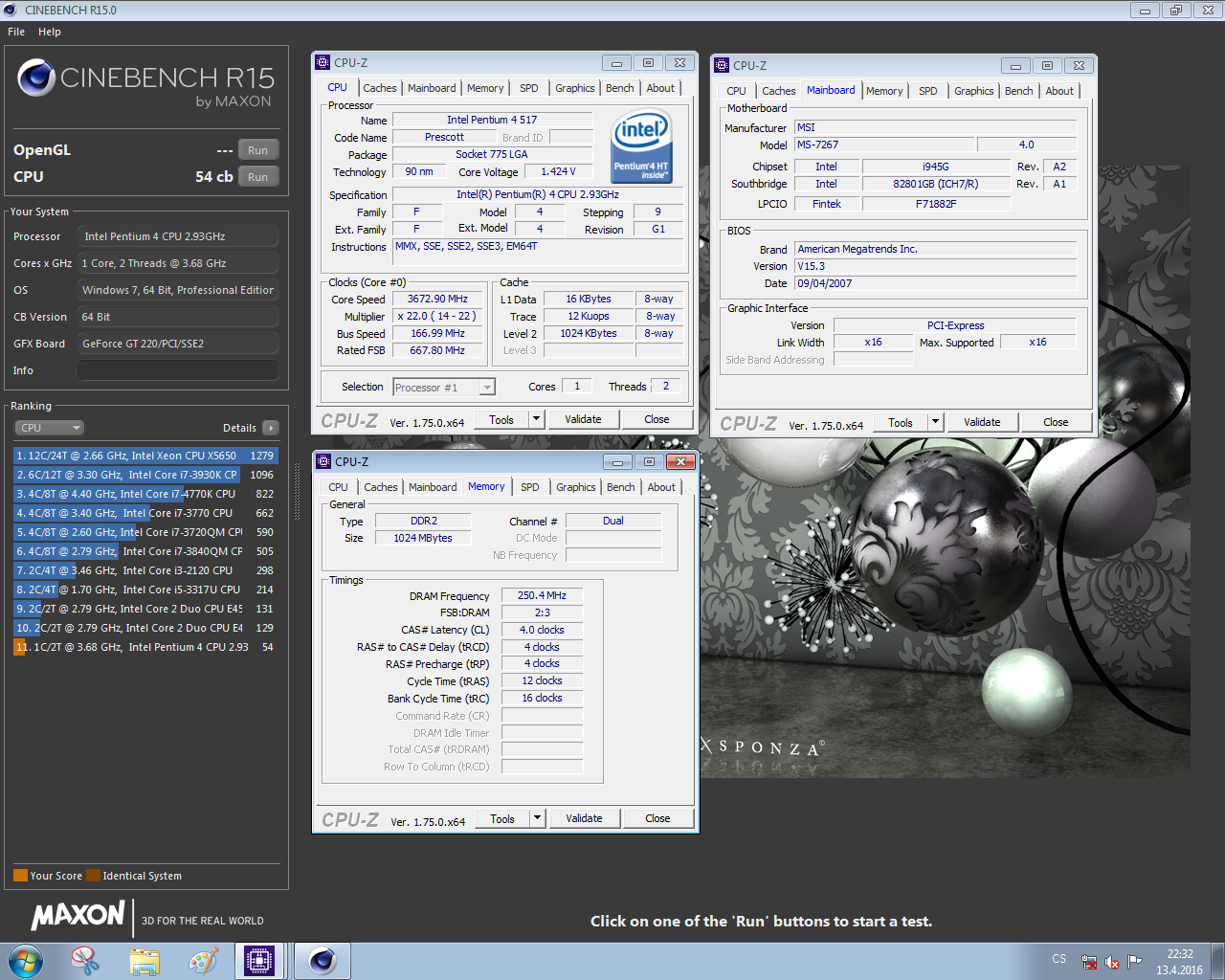Screen dimensions: 1225x980
Task: Click the clock showing 22:32
Action: (1179, 954)
